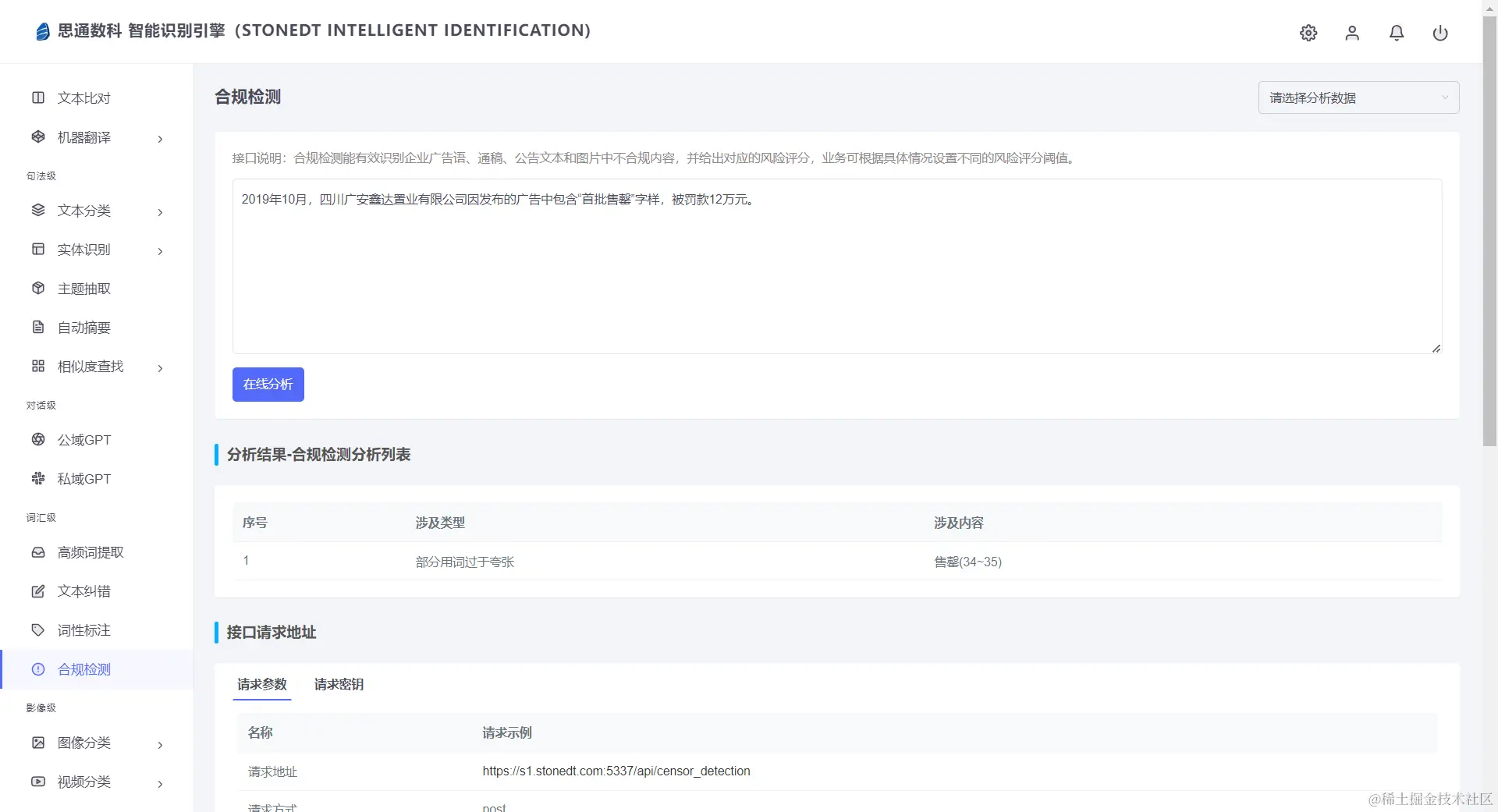
Task: Open the 请选择分析数据 dropdown
Action: [1358, 98]
